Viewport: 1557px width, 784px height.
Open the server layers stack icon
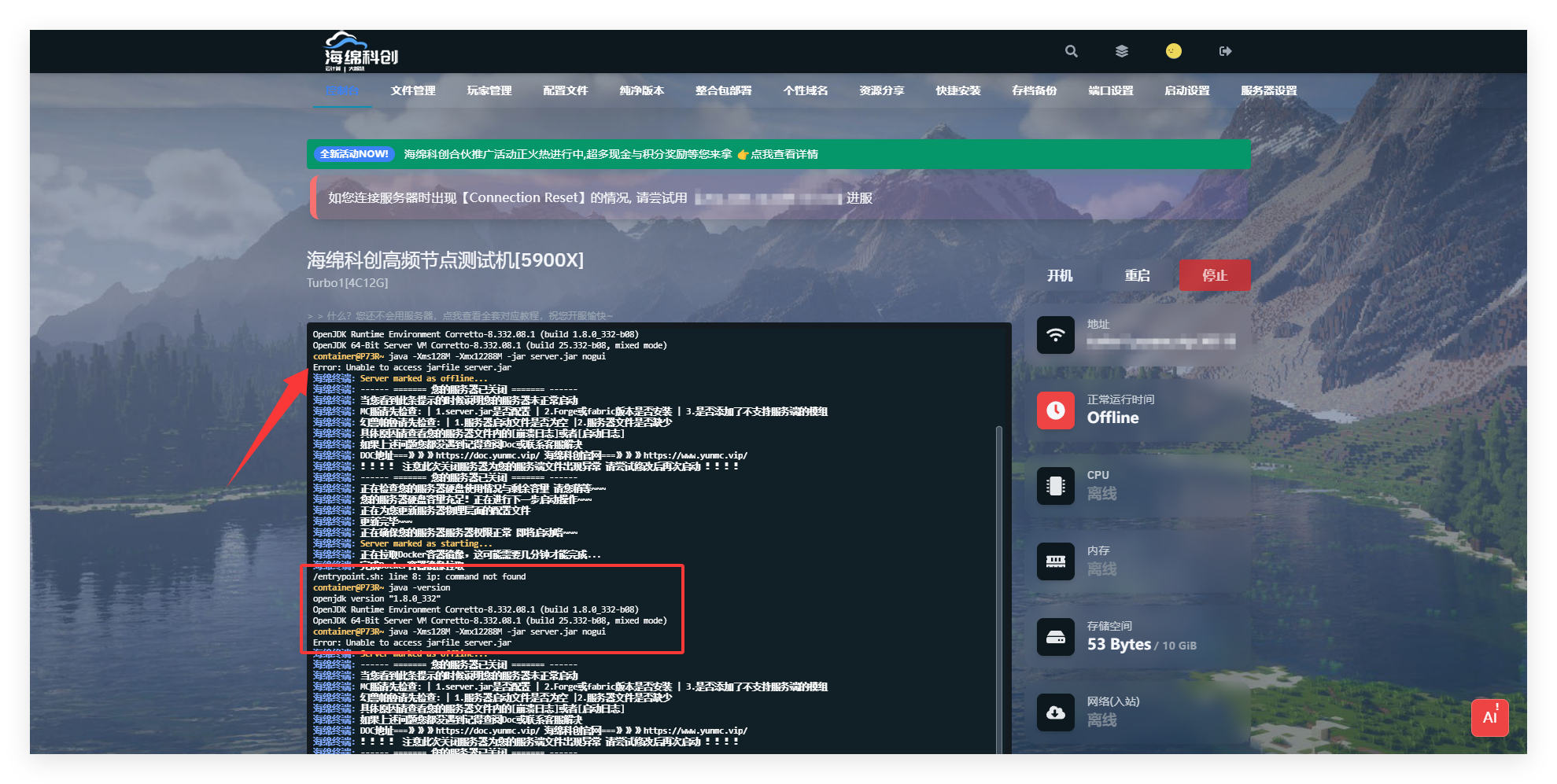click(1122, 51)
